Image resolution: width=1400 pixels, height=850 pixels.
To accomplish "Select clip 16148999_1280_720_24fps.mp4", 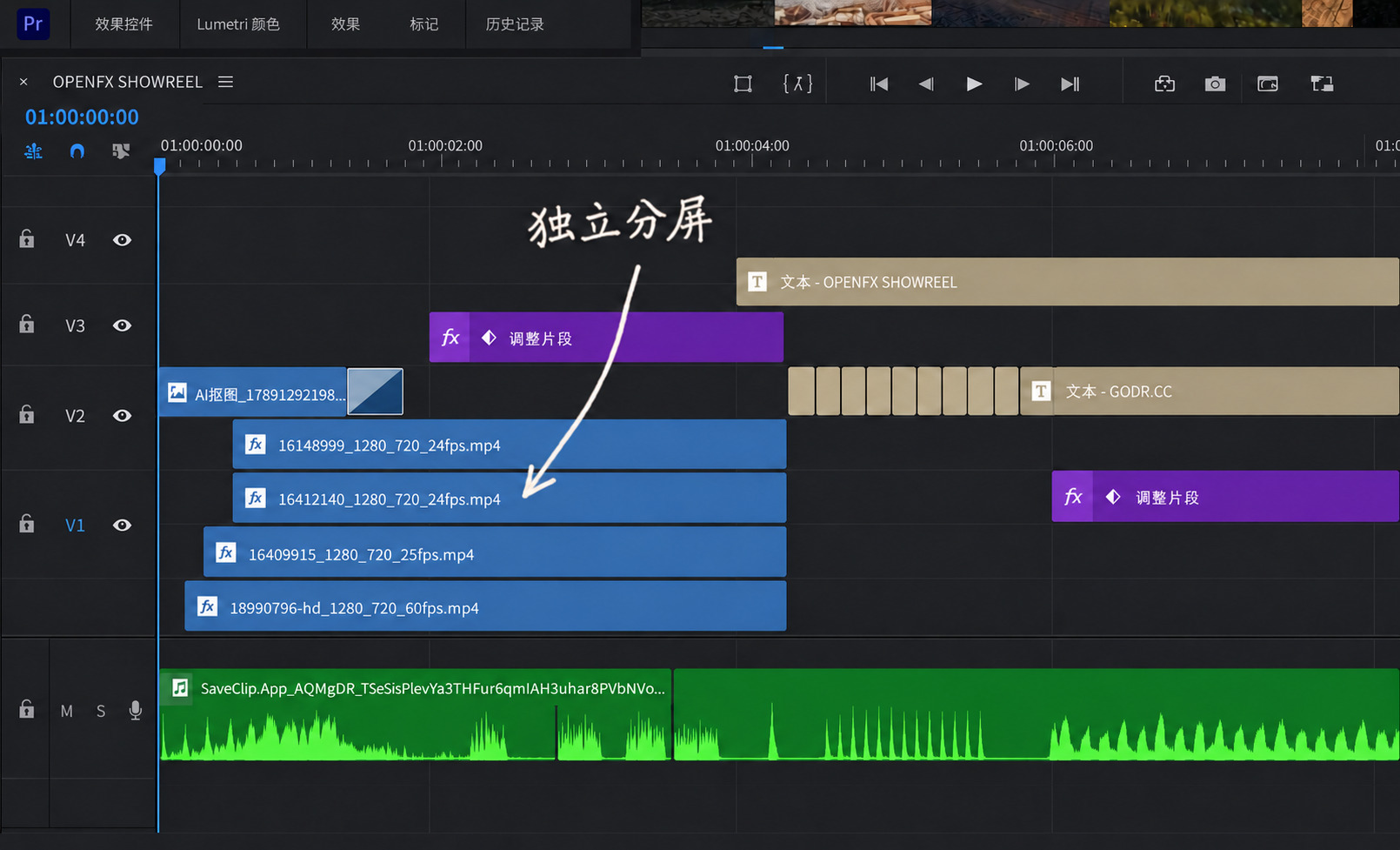I will coord(510,445).
